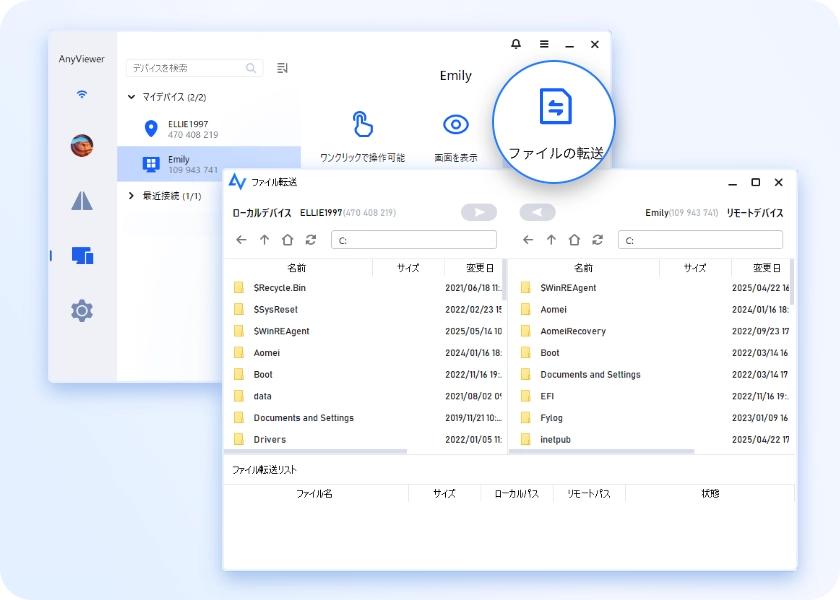Select the devices monitor icon in sidebar
The image size is (840, 600).
click(82, 256)
